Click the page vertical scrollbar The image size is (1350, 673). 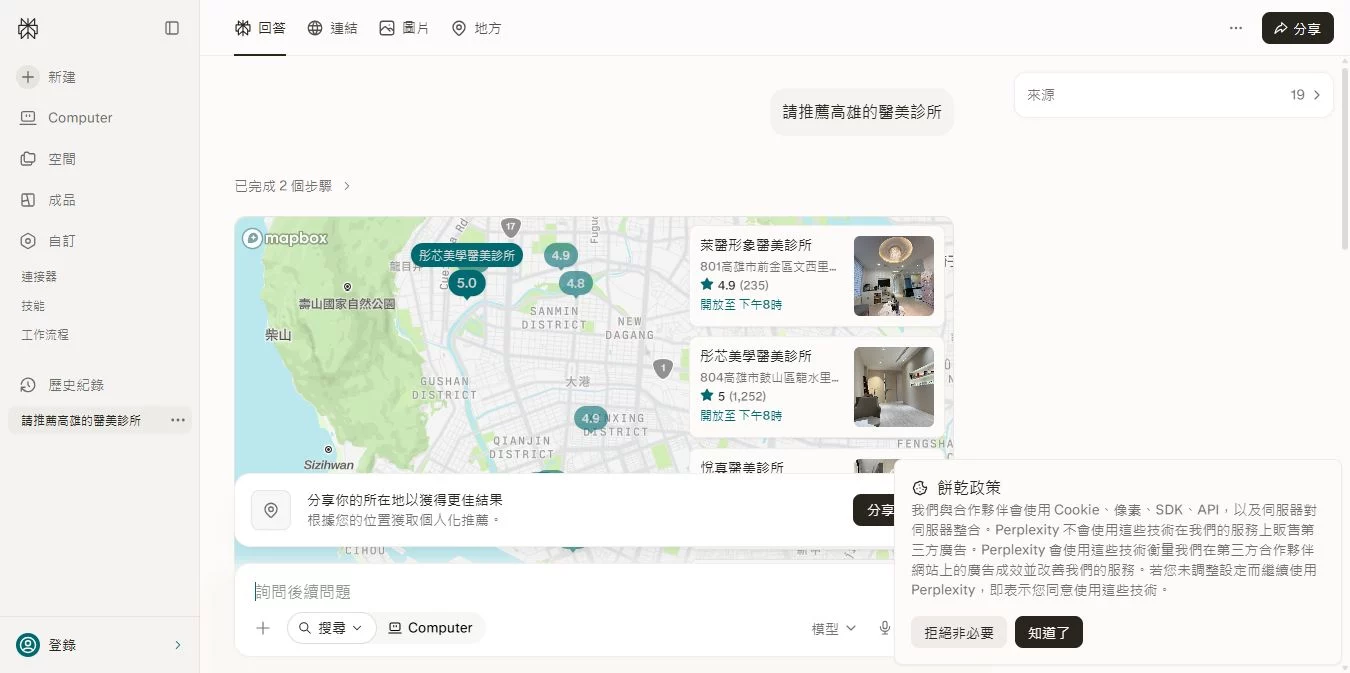[x=1345, y=160]
